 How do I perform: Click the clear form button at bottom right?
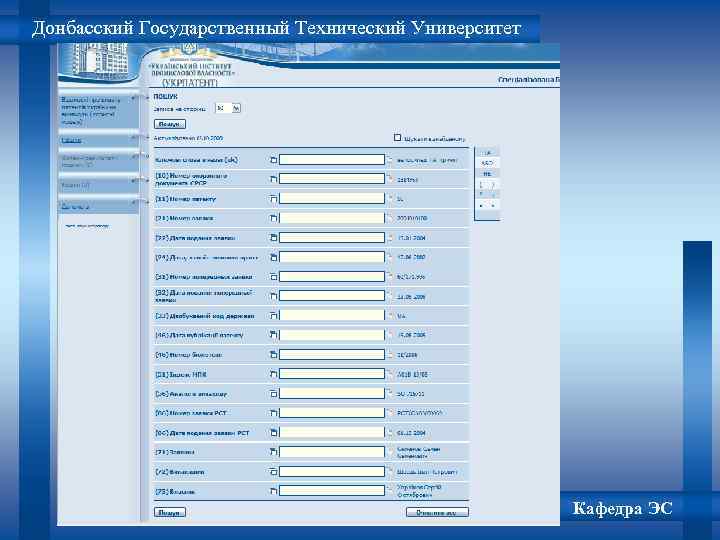click(x=437, y=512)
